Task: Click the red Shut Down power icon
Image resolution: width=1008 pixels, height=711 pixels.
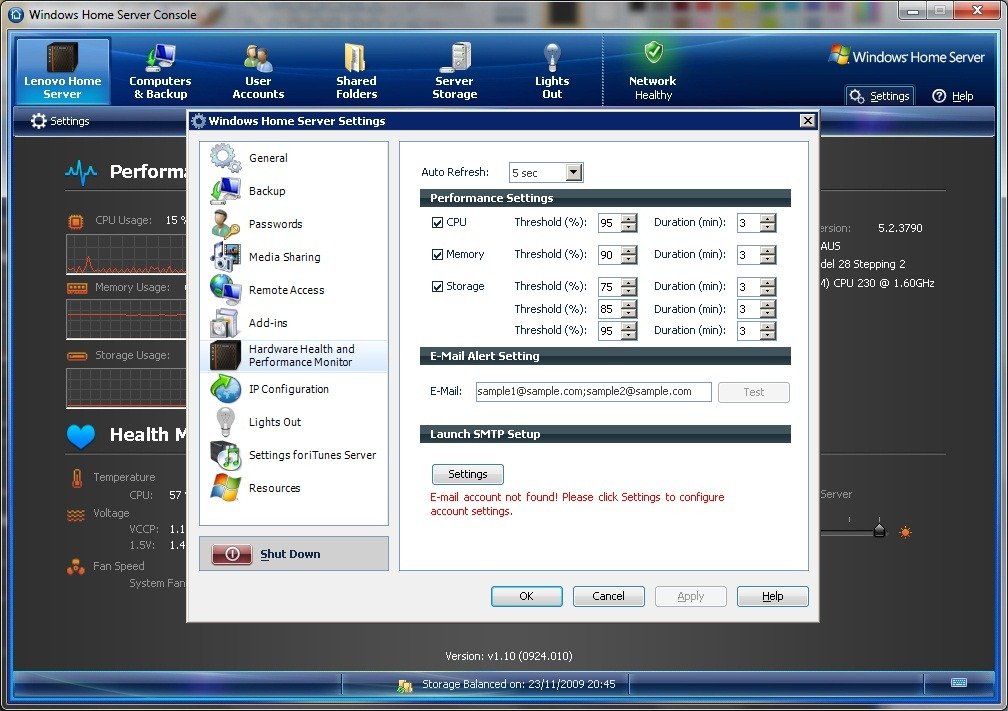Action: pos(232,554)
